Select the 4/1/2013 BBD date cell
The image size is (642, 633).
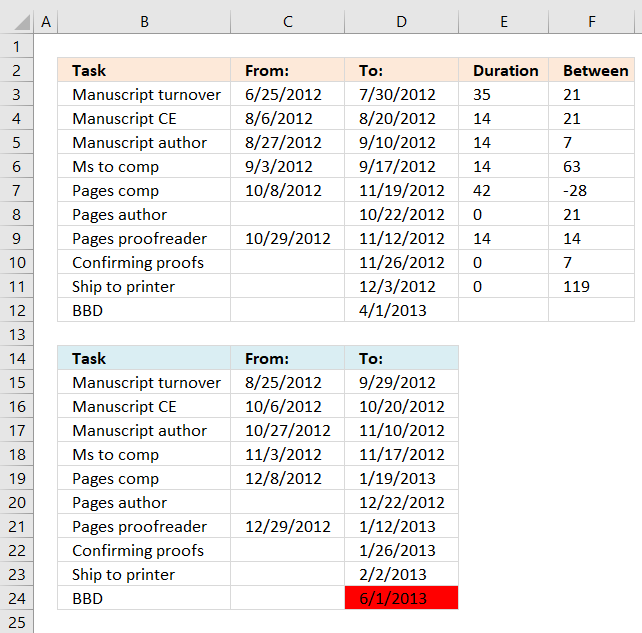click(x=401, y=310)
